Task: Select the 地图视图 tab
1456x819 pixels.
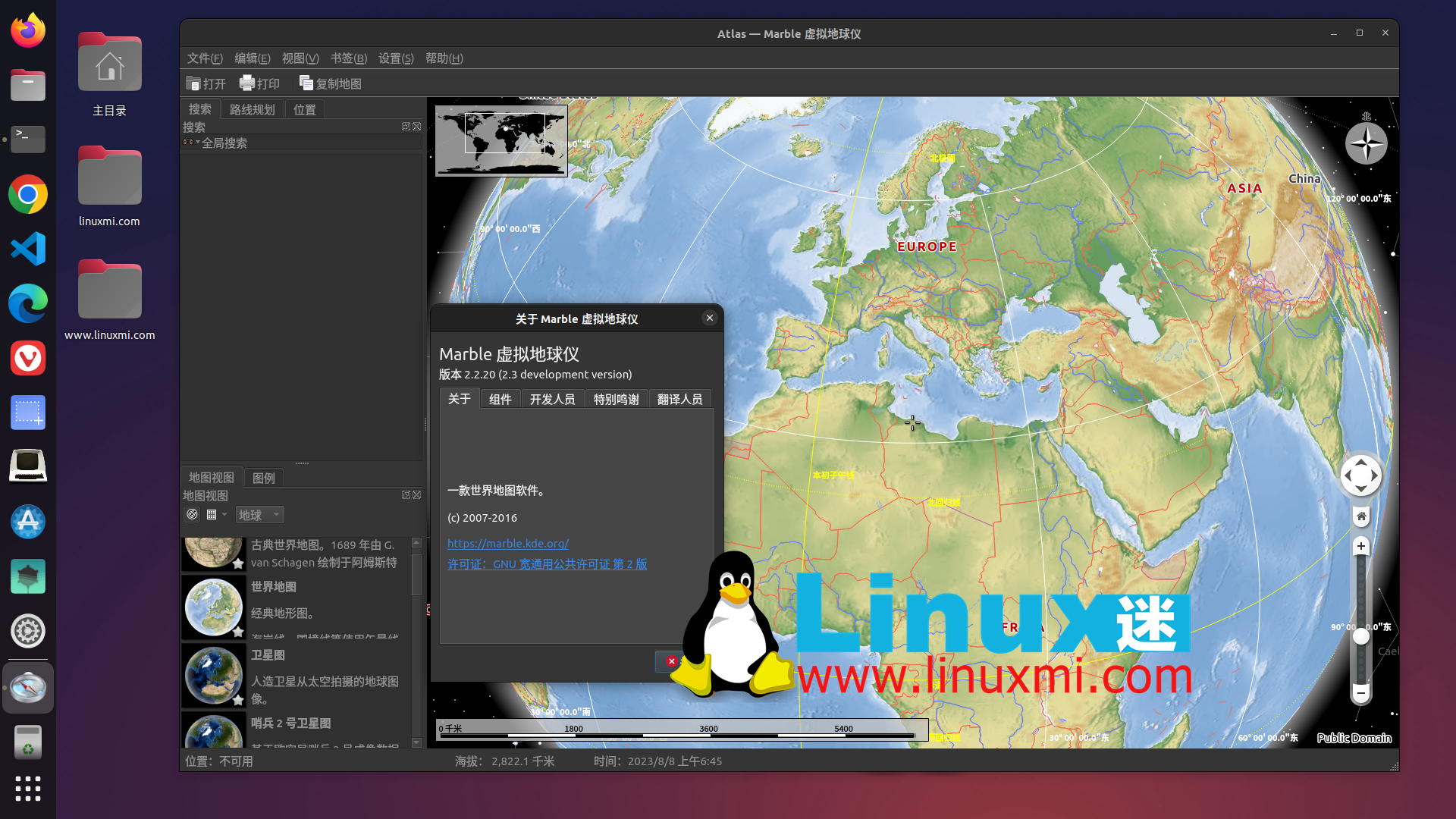Action: point(212,477)
